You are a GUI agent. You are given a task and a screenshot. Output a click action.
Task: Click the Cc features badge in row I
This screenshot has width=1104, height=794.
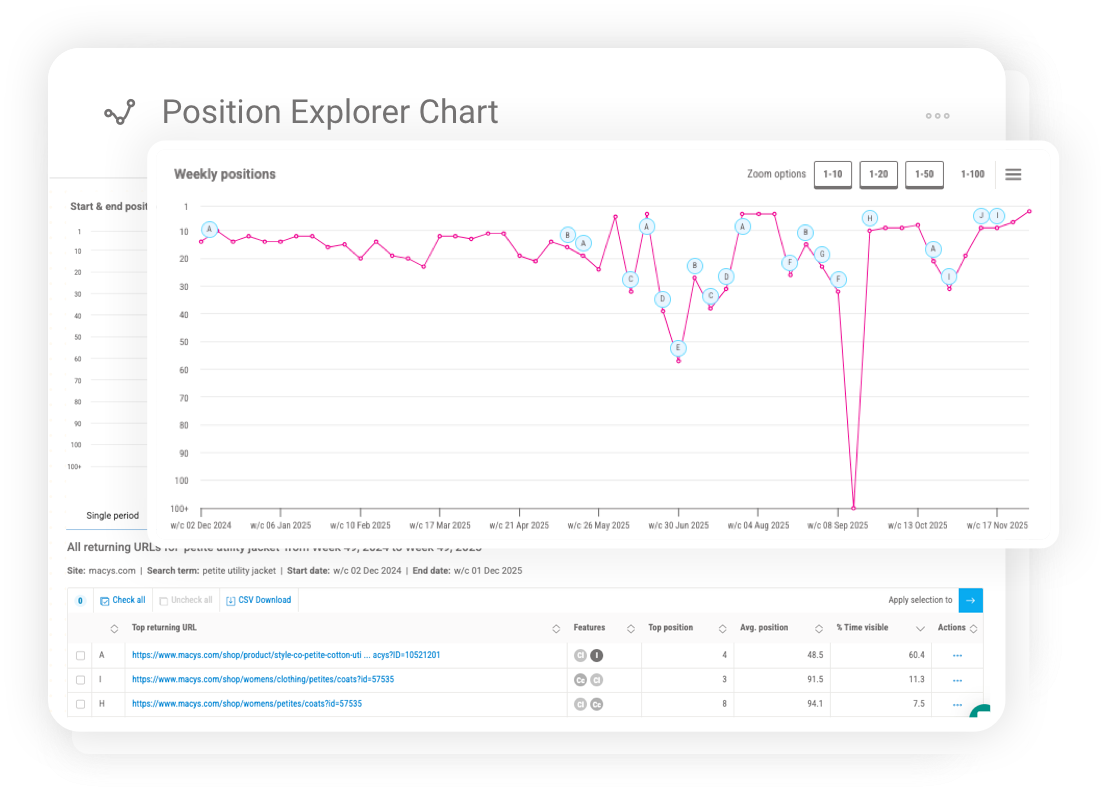point(580,679)
